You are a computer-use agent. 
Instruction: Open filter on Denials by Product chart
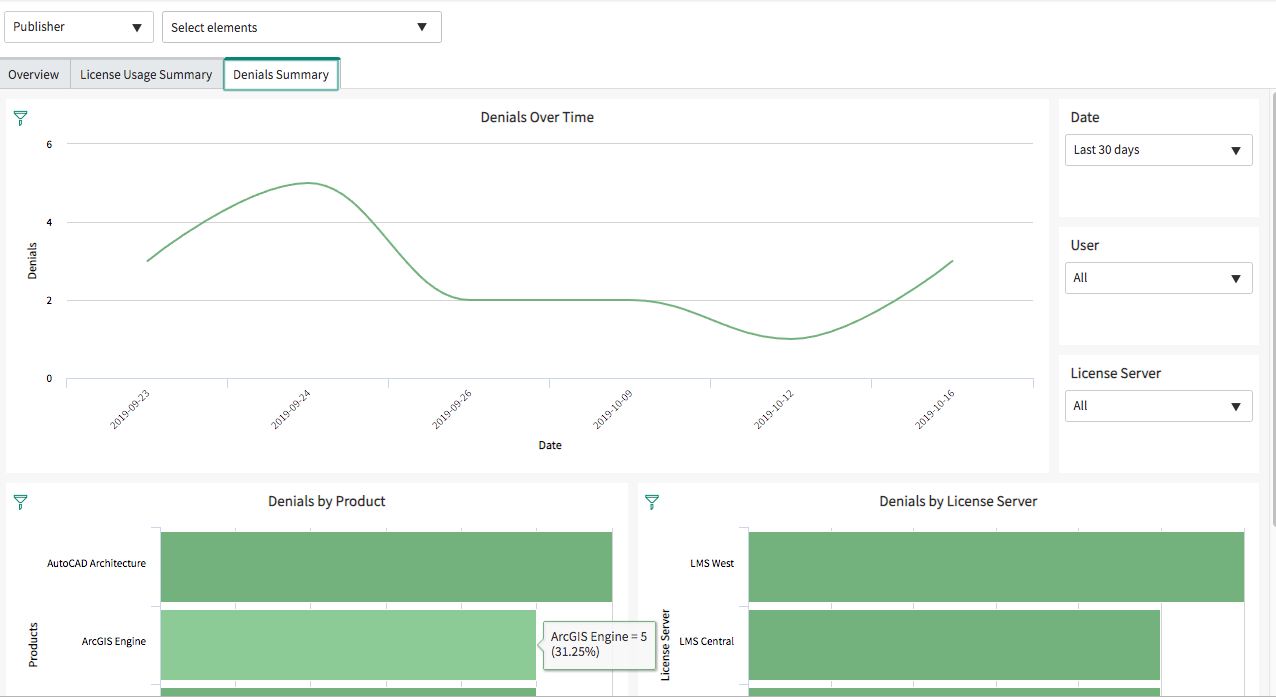[20, 502]
